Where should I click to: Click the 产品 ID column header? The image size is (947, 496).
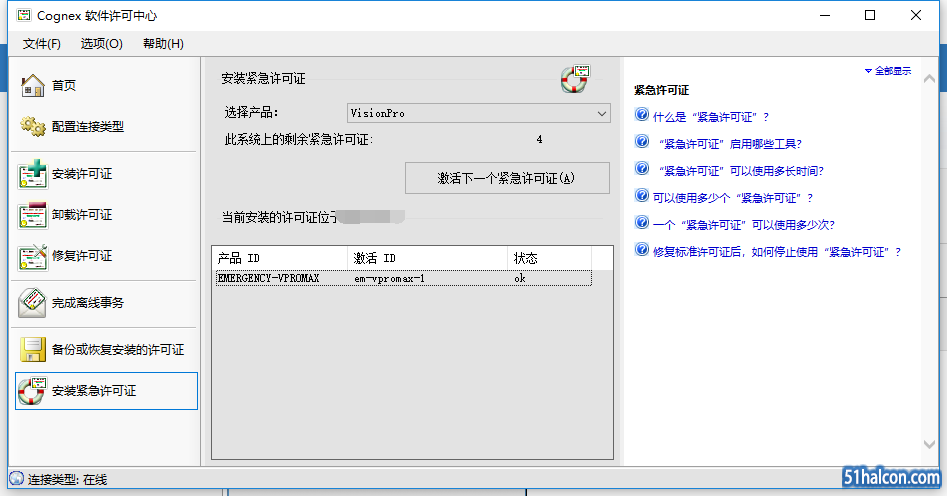(x=281, y=258)
